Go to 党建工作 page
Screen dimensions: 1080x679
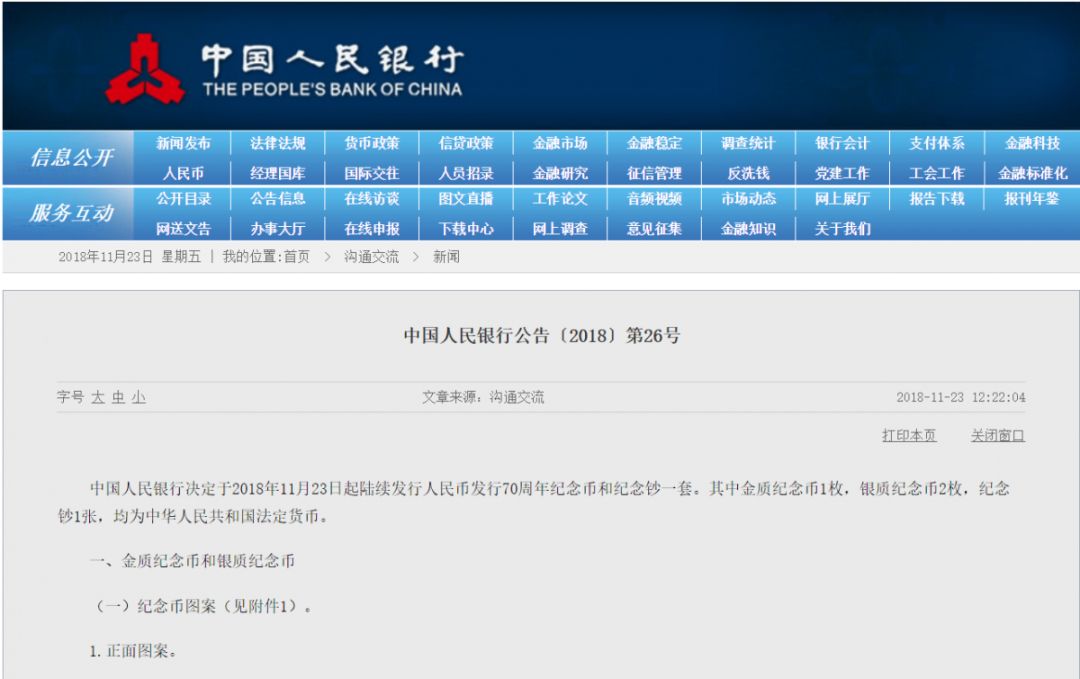pyautogui.click(x=842, y=173)
